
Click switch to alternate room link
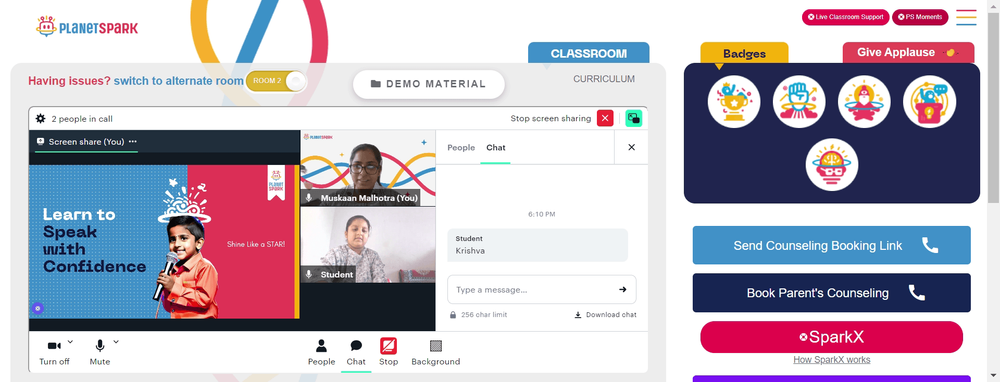point(179,81)
